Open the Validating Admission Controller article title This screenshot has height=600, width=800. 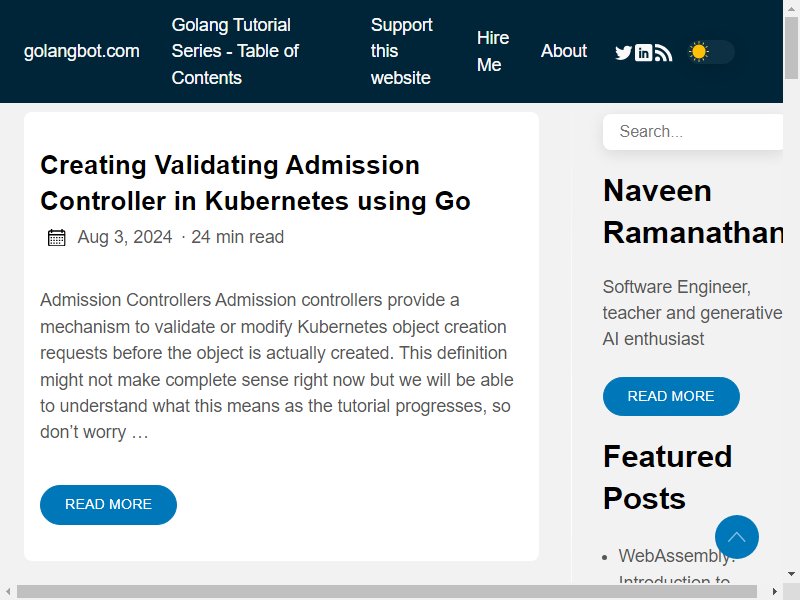tap(255, 183)
